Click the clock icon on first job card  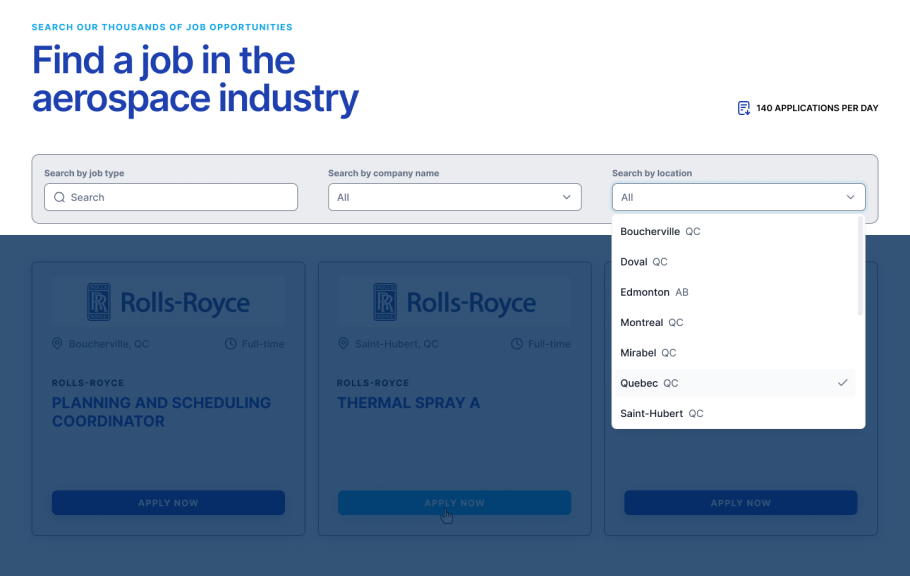coord(231,344)
